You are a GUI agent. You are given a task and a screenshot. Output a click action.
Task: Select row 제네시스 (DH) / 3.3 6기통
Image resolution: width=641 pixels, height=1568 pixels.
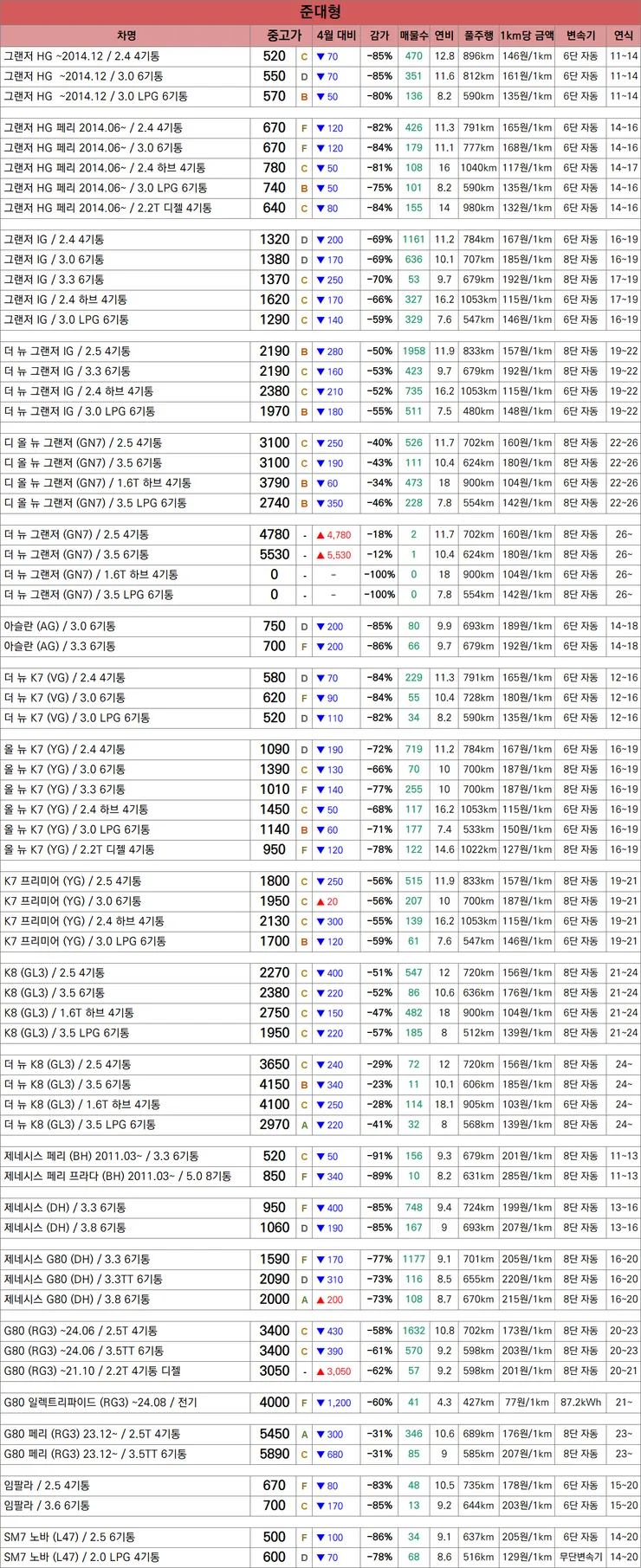pos(320,1208)
